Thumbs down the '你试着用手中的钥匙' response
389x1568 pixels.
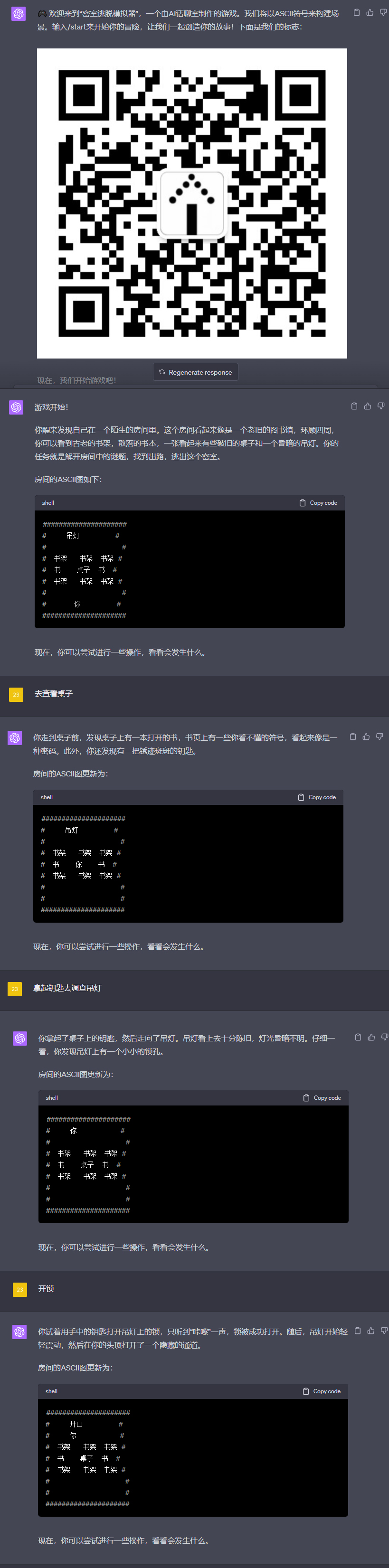(384, 1331)
